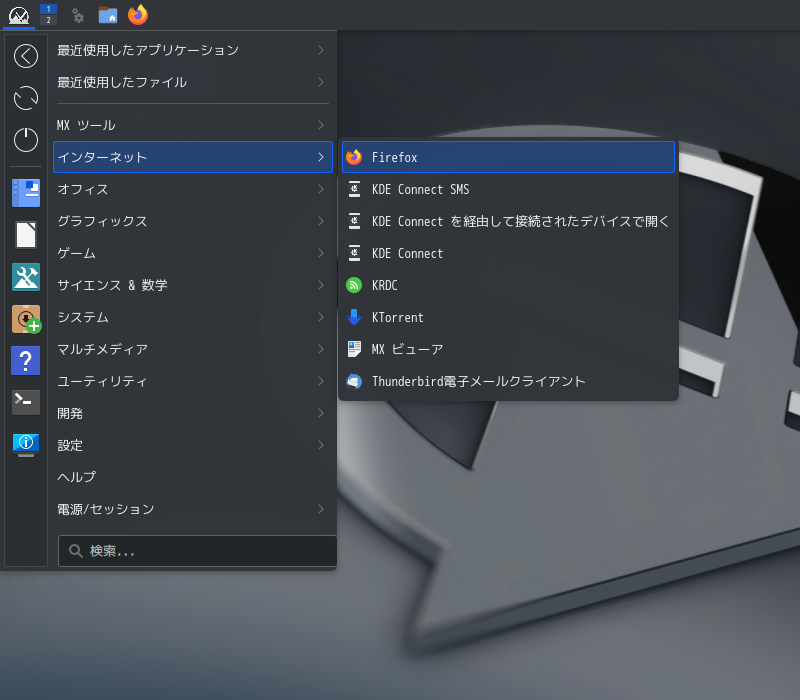Open the system info monitor icon
Screen dimensions: 800x700
tap(26, 444)
